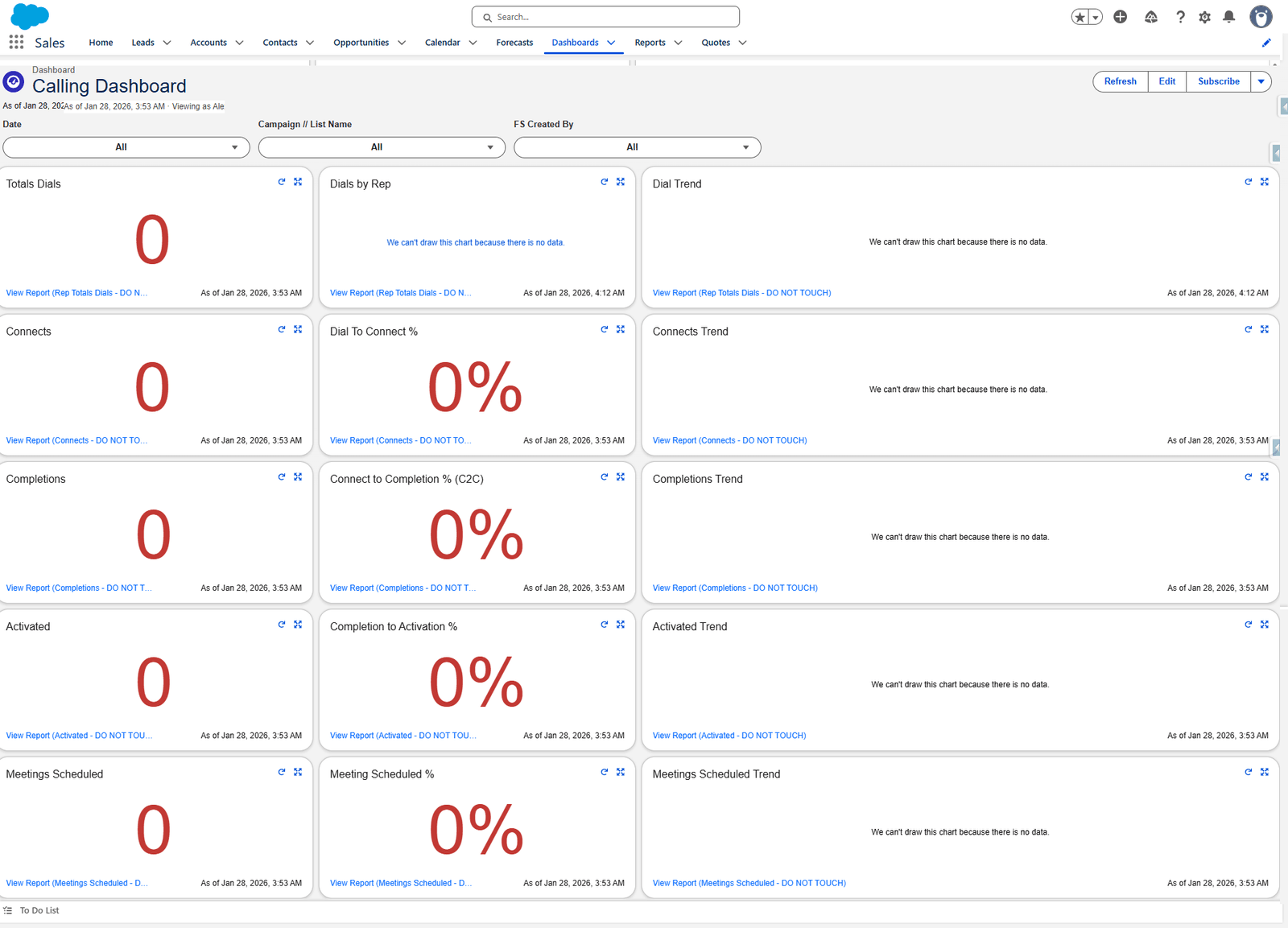This screenshot has height=928, width=1288.
Task: Refresh the Connects Trend component
Action: pyautogui.click(x=1249, y=329)
